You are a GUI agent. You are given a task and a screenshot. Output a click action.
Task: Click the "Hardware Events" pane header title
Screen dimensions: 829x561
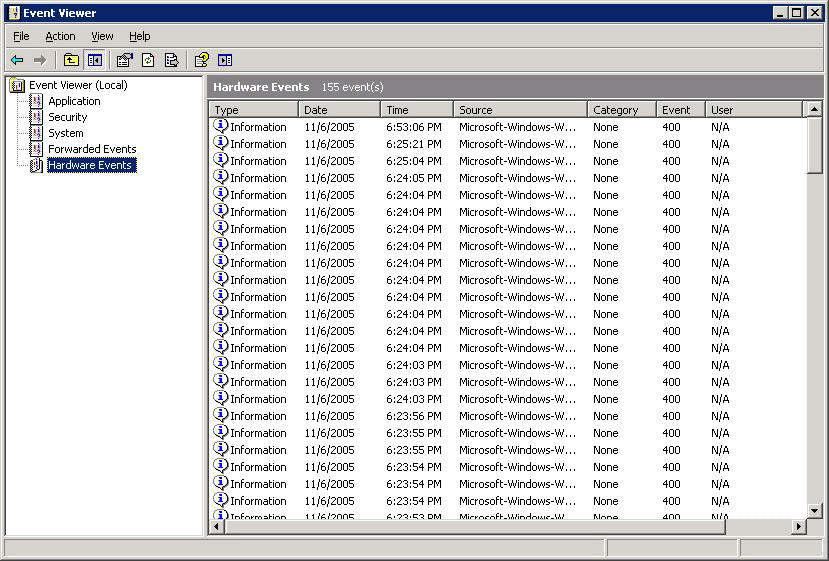point(261,87)
